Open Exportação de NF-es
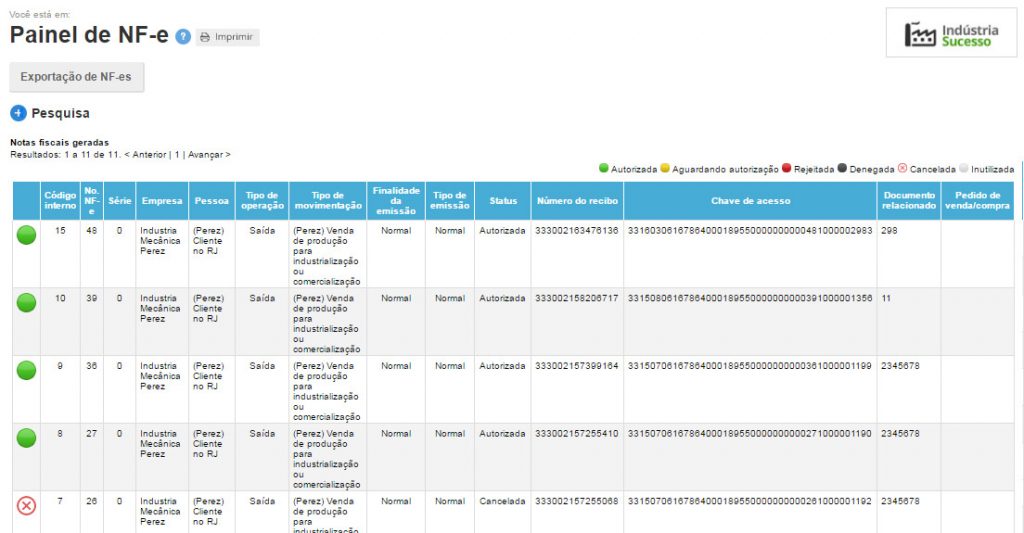This screenshot has width=1024, height=533. pyautogui.click(x=76, y=77)
